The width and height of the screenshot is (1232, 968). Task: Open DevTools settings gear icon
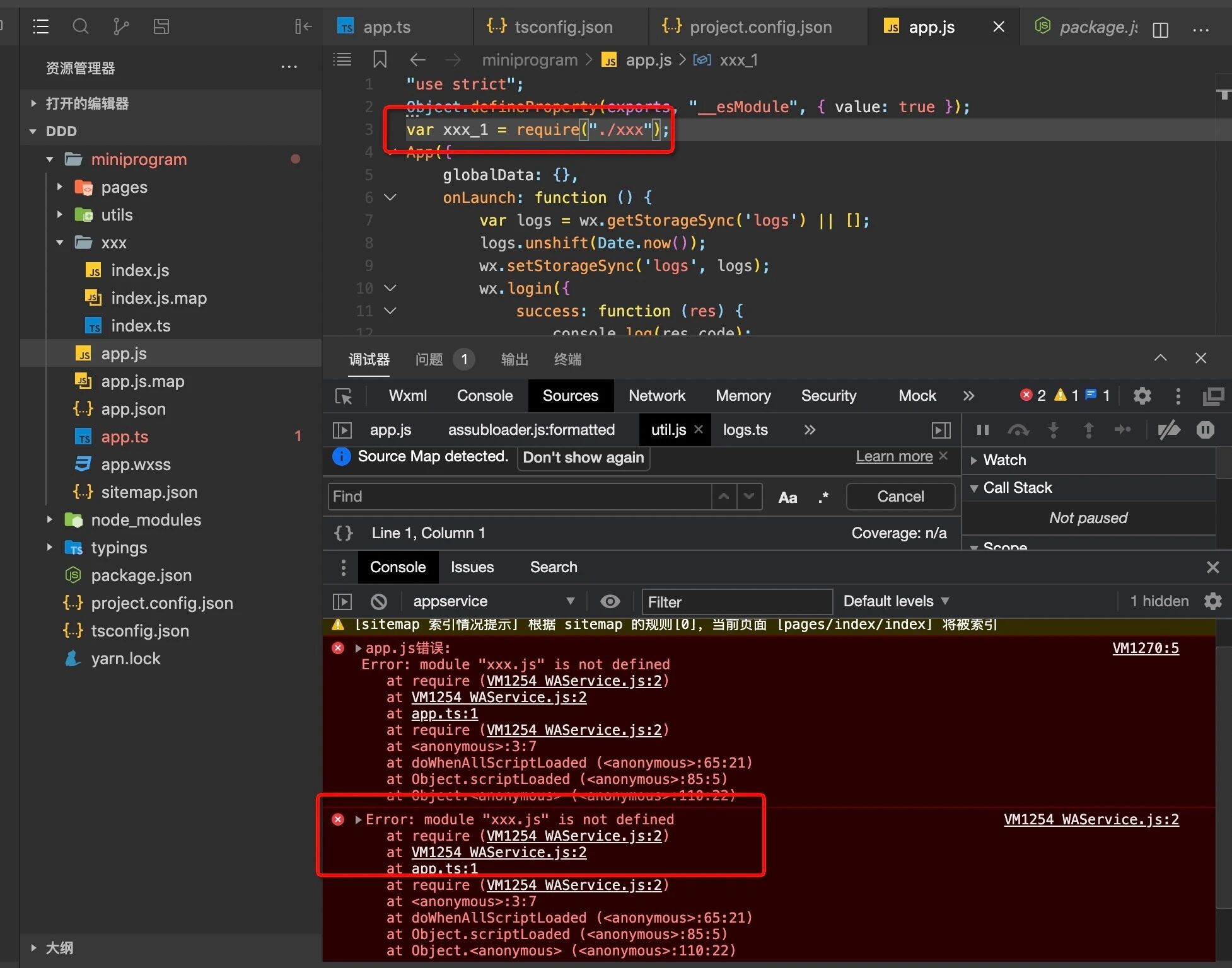pyautogui.click(x=1142, y=396)
